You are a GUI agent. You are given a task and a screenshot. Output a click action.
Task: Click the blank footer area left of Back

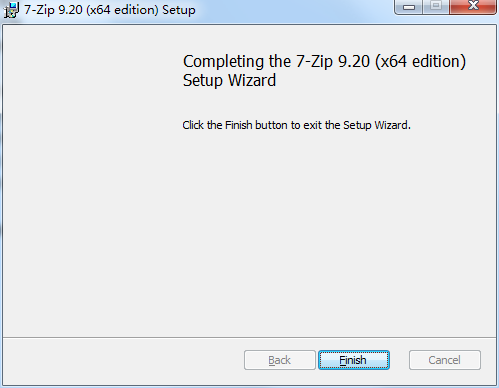click(x=123, y=360)
